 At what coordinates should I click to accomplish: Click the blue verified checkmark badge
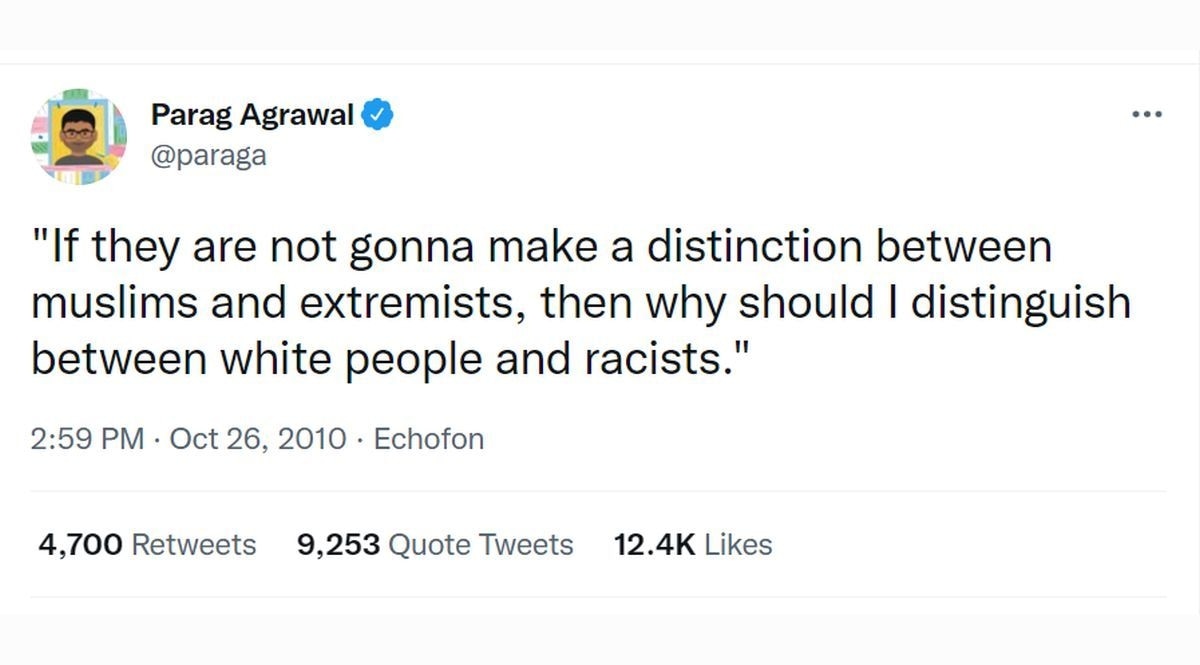pos(377,115)
